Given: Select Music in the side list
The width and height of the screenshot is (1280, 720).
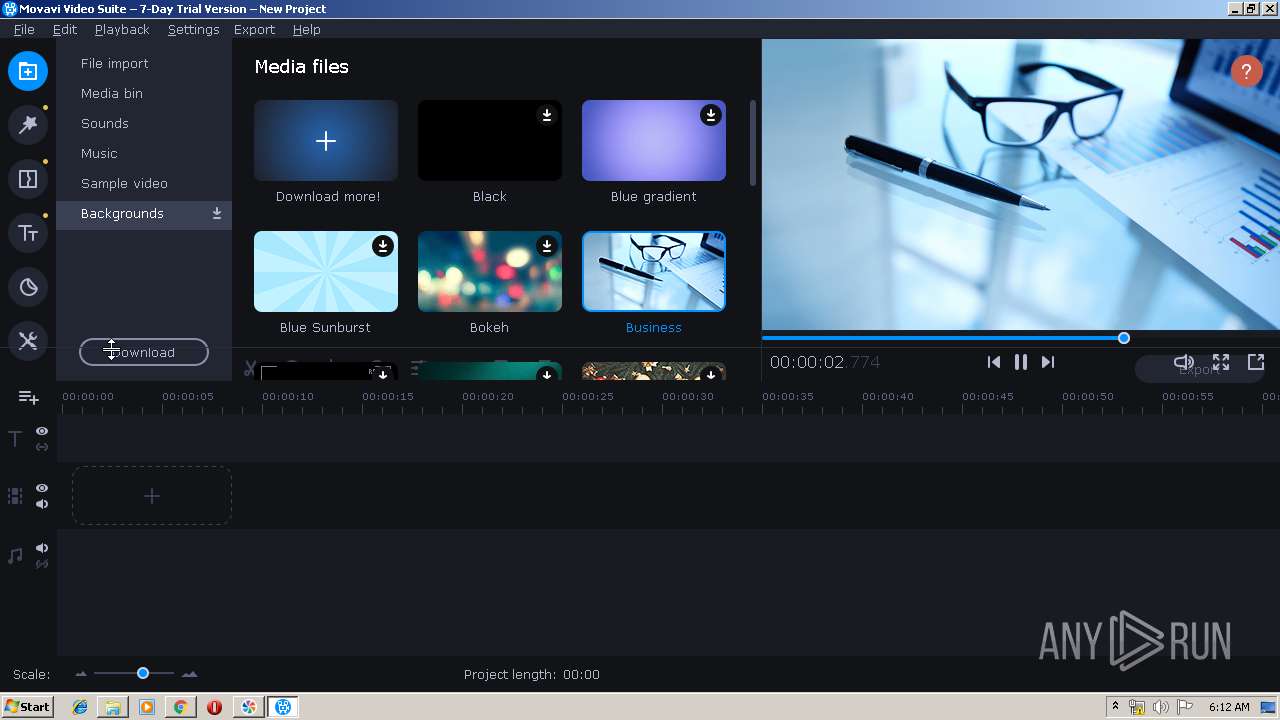Looking at the screenshot, I should 144,154.
